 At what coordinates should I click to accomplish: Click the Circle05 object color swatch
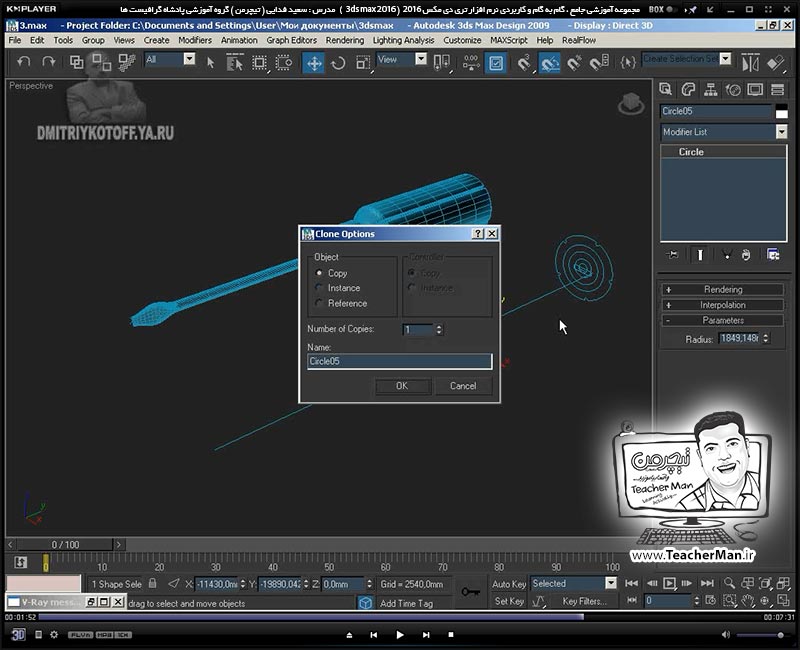click(x=782, y=112)
